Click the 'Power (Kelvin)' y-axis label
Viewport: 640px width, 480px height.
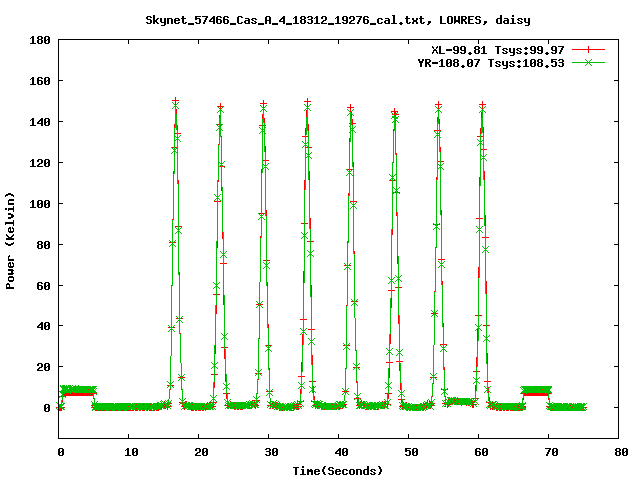[x=10, y=241]
